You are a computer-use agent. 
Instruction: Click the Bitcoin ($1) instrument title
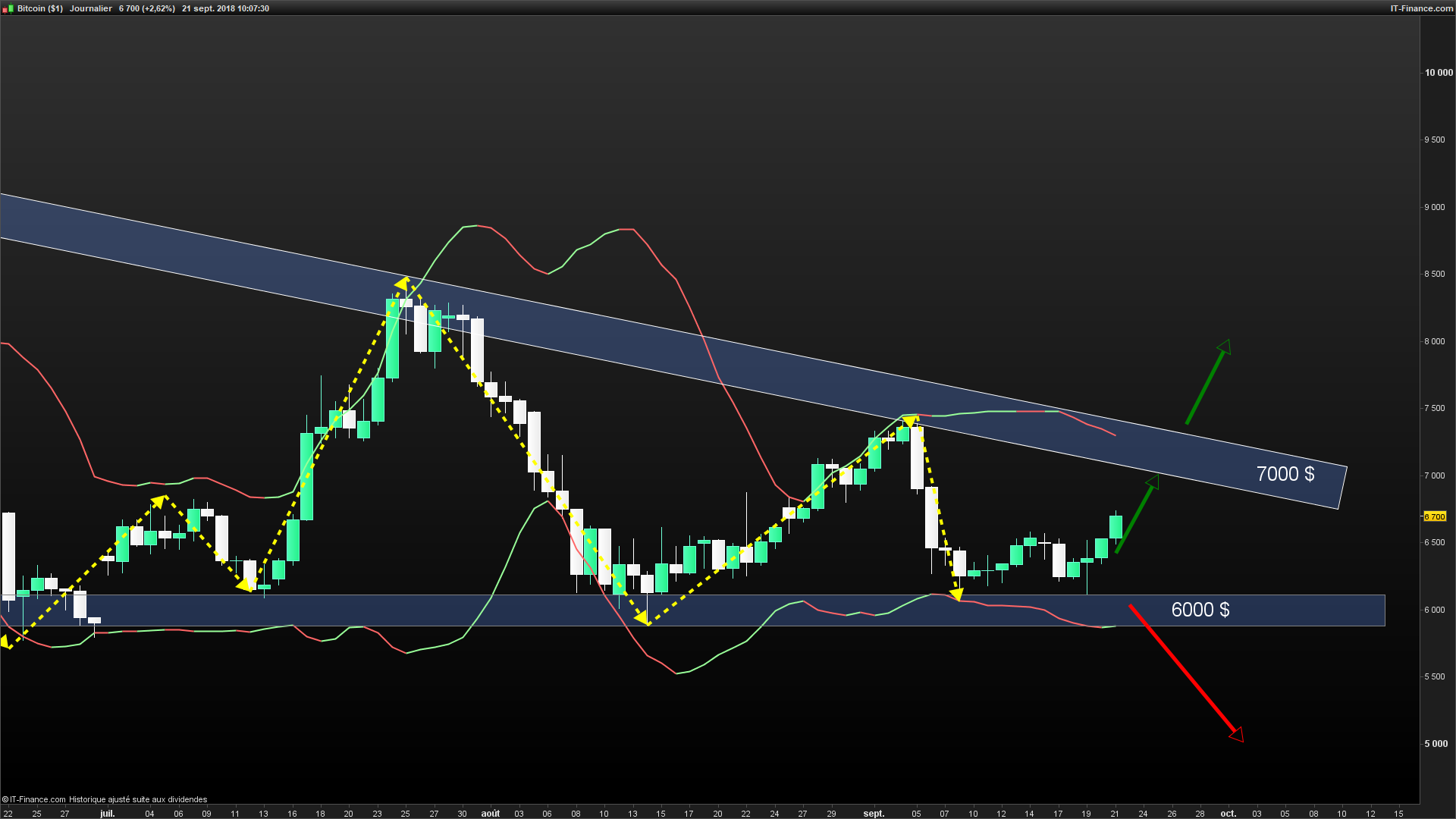(39, 8)
